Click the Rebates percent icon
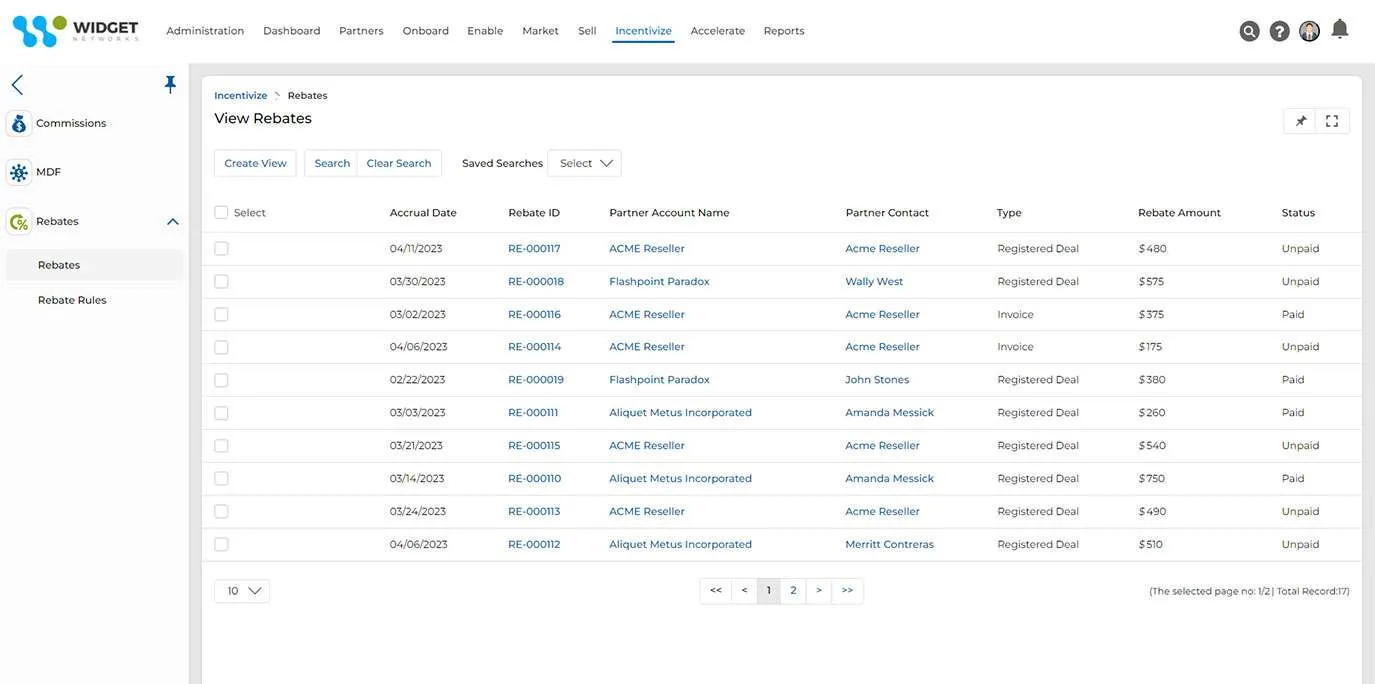This screenshot has width=1375, height=684. (19, 222)
